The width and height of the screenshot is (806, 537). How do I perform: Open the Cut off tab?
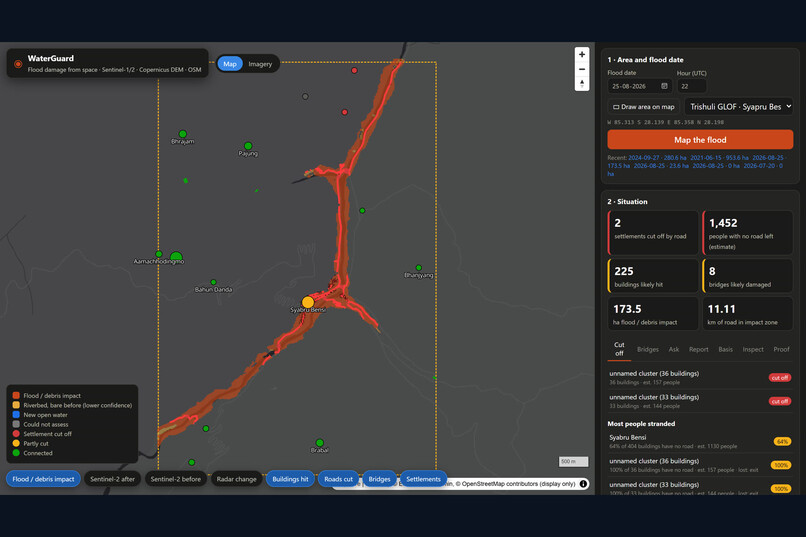point(619,349)
